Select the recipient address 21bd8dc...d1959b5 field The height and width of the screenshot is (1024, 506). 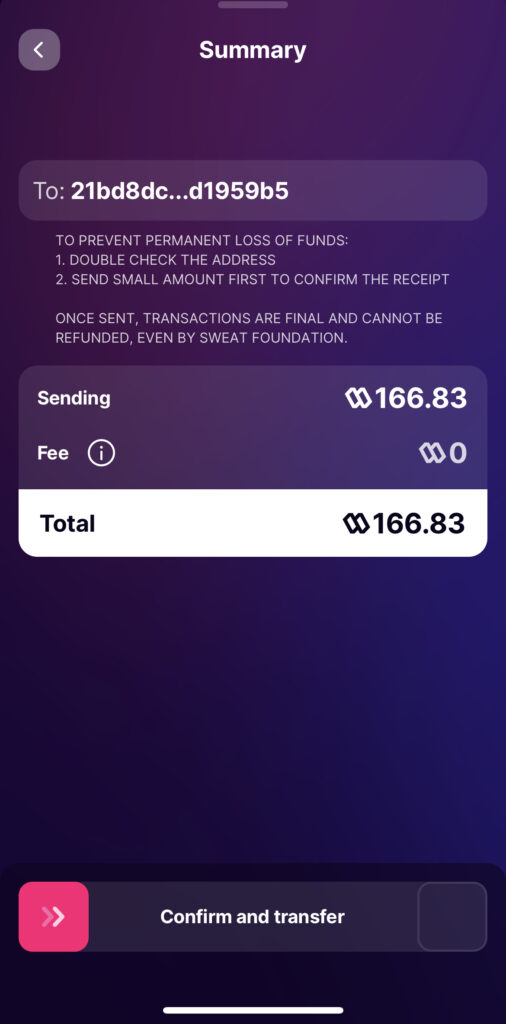point(253,191)
